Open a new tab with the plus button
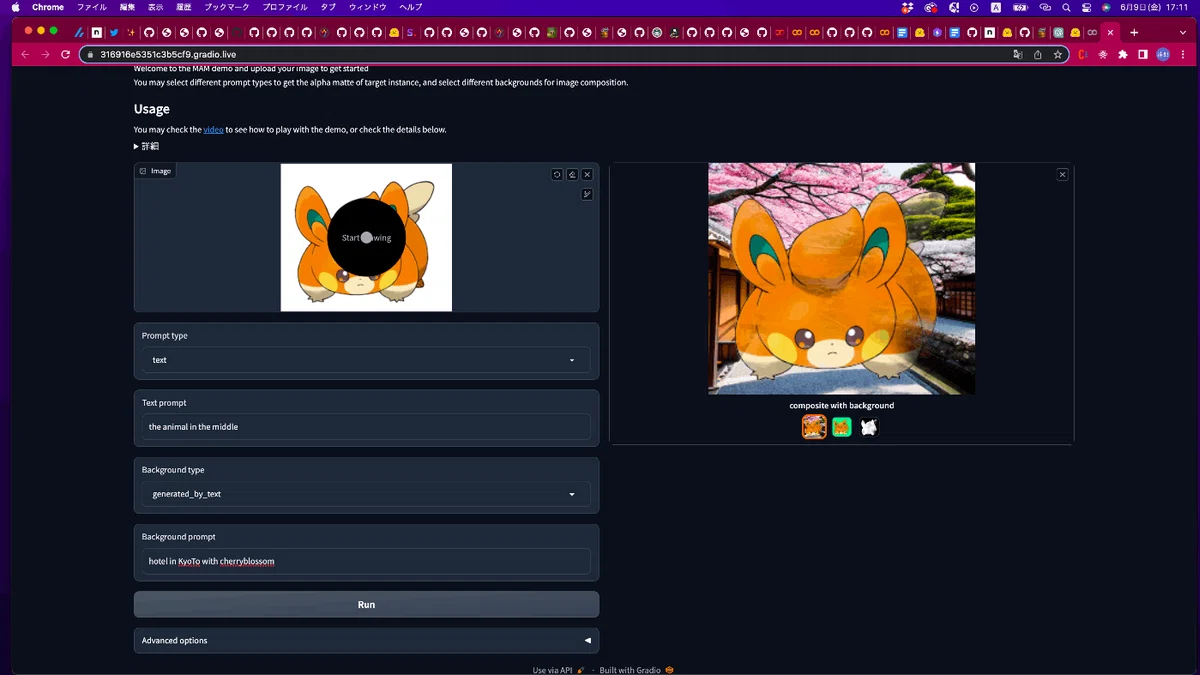The height and width of the screenshot is (675, 1200). tap(1133, 32)
